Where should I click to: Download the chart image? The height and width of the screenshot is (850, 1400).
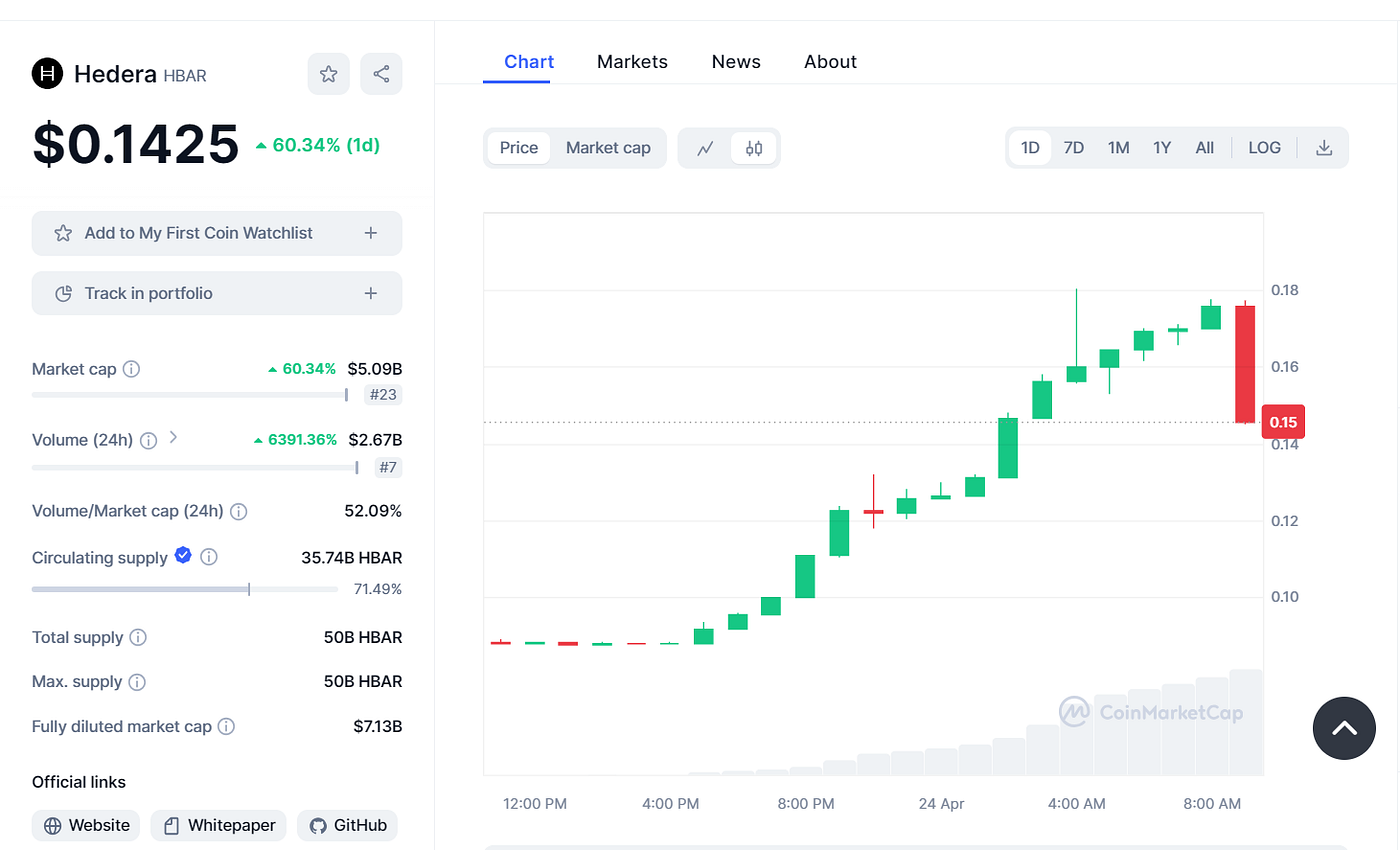[x=1324, y=148]
